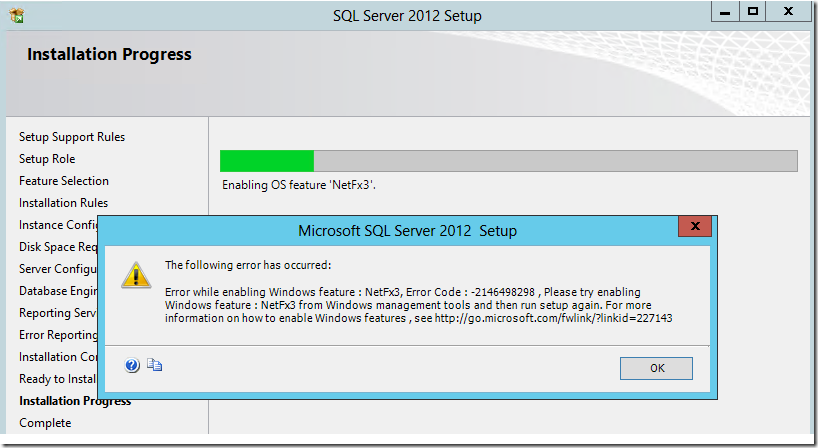Select Setup Support Rules step
The height and width of the screenshot is (448, 818).
(72, 137)
